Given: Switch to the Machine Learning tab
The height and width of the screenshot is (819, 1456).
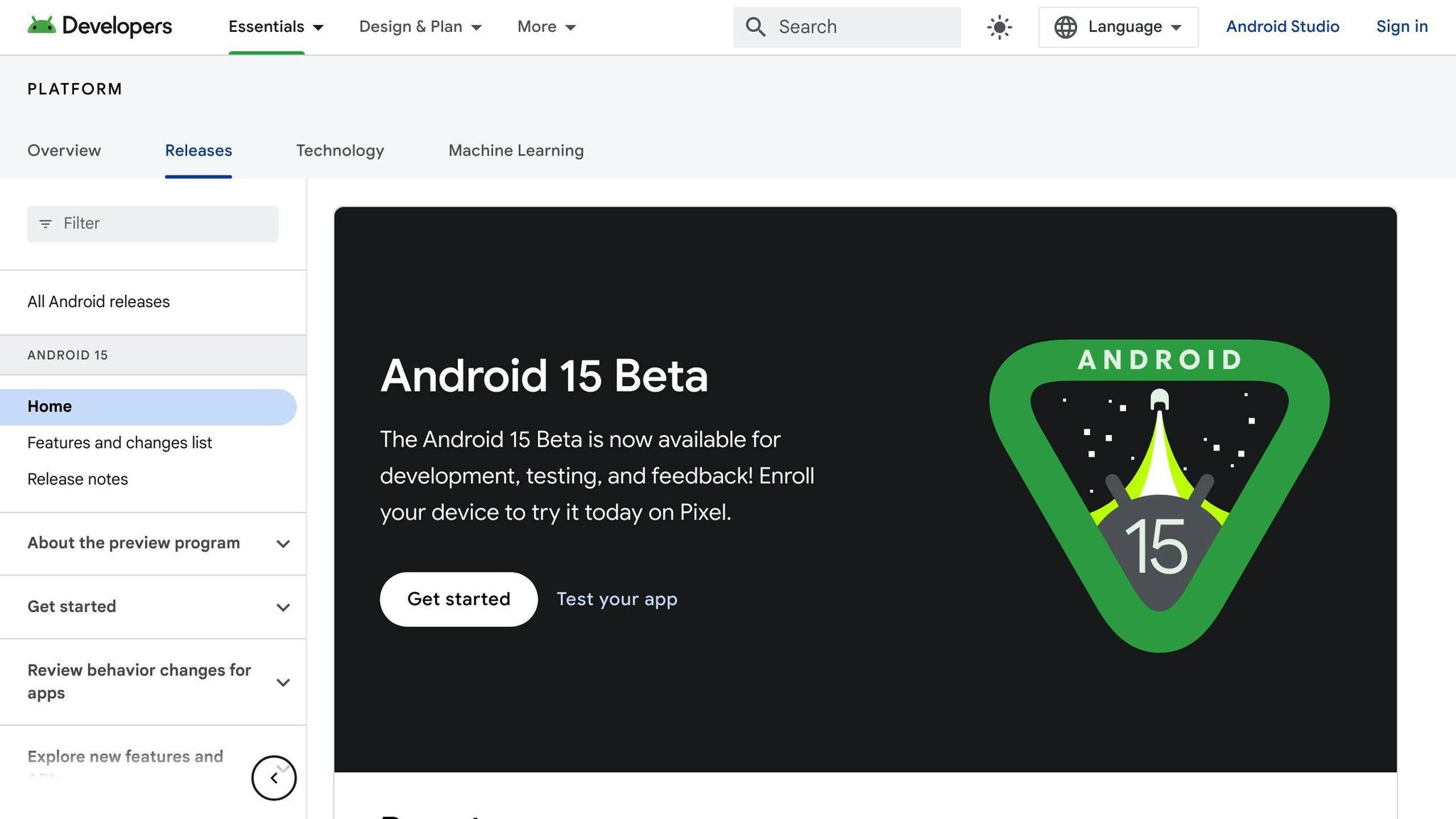Looking at the screenshot, I should [x=515, y=151].
